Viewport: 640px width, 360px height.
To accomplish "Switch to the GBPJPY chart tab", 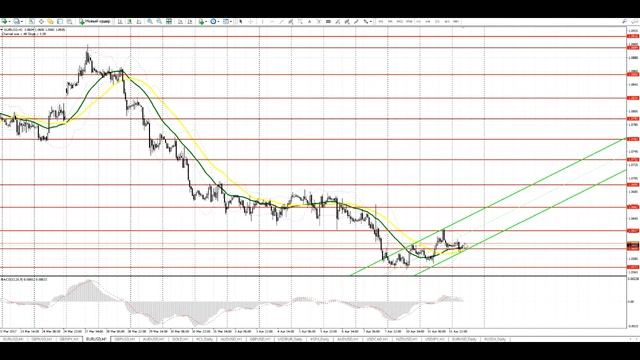I will pos(69,339).
